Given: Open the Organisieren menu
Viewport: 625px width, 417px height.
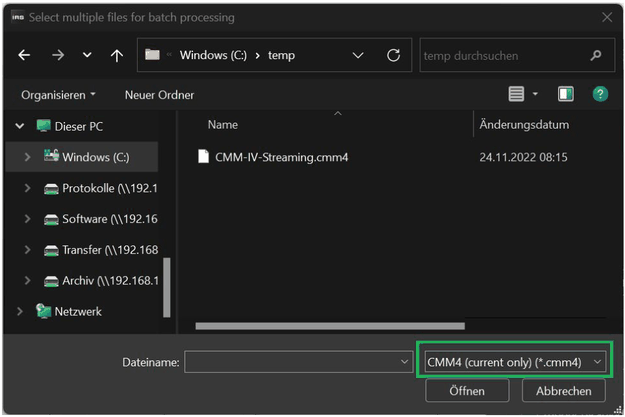Looking at the screenshot, I should (x=58, y=95).
